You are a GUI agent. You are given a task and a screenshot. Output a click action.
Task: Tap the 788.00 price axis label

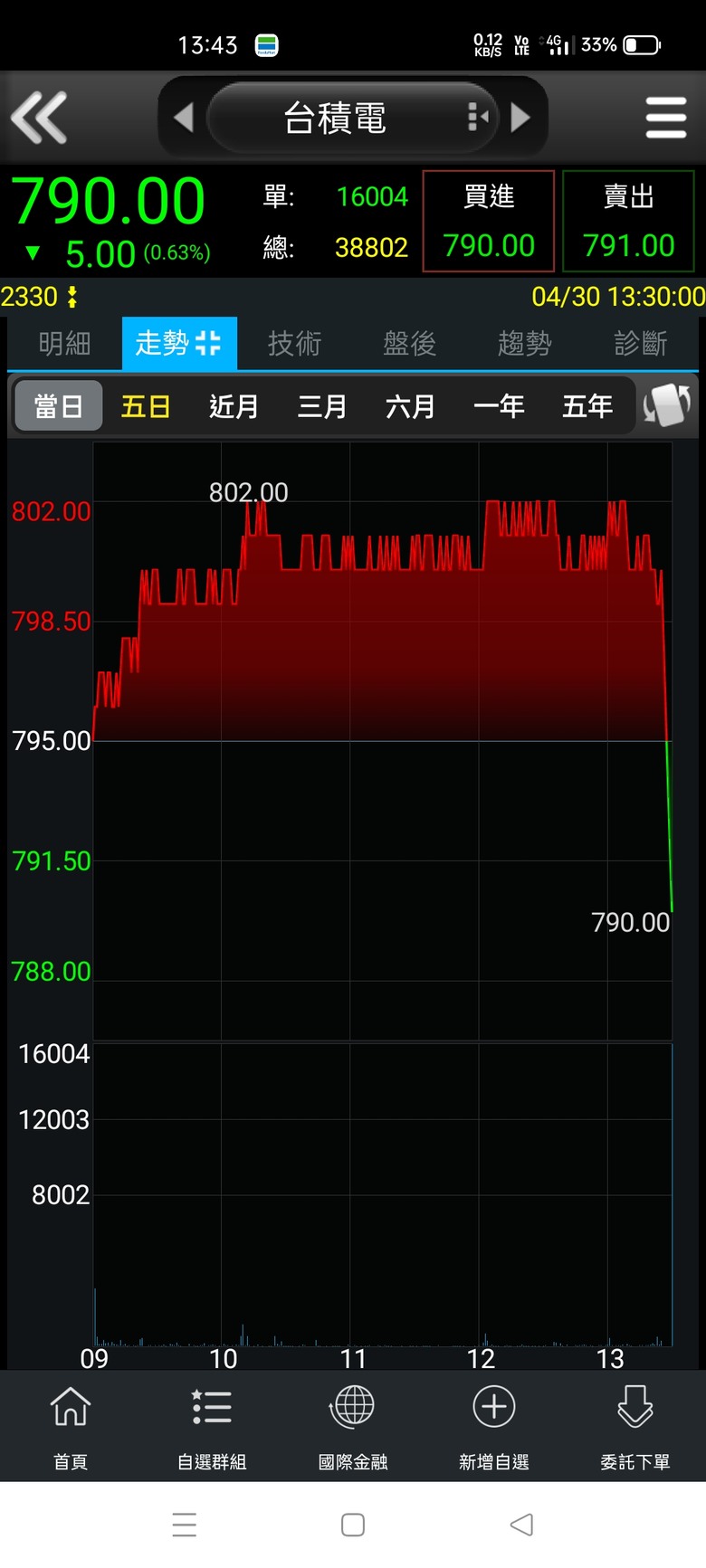52,972
